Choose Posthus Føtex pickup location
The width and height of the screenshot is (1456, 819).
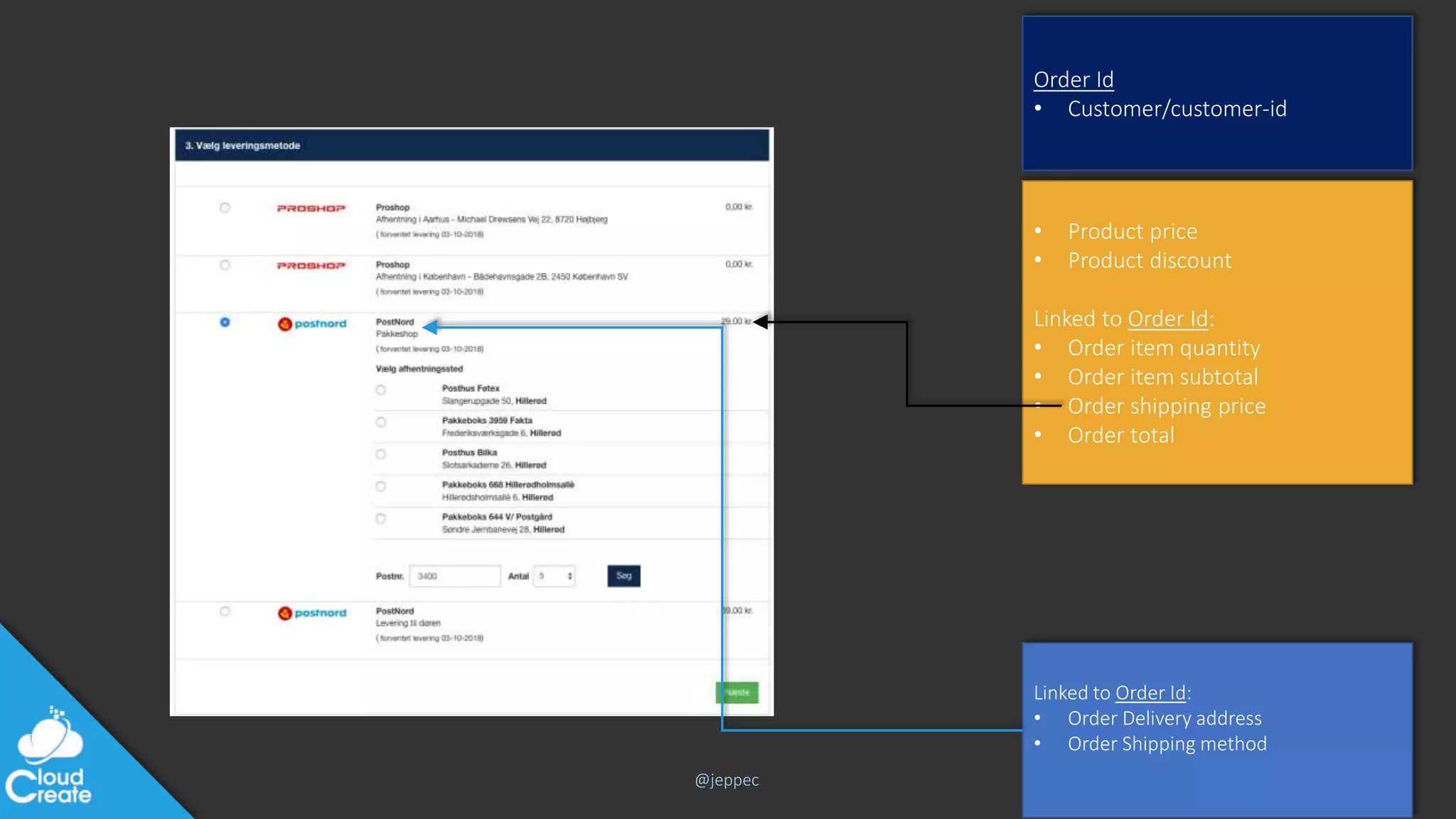[381, 390]
